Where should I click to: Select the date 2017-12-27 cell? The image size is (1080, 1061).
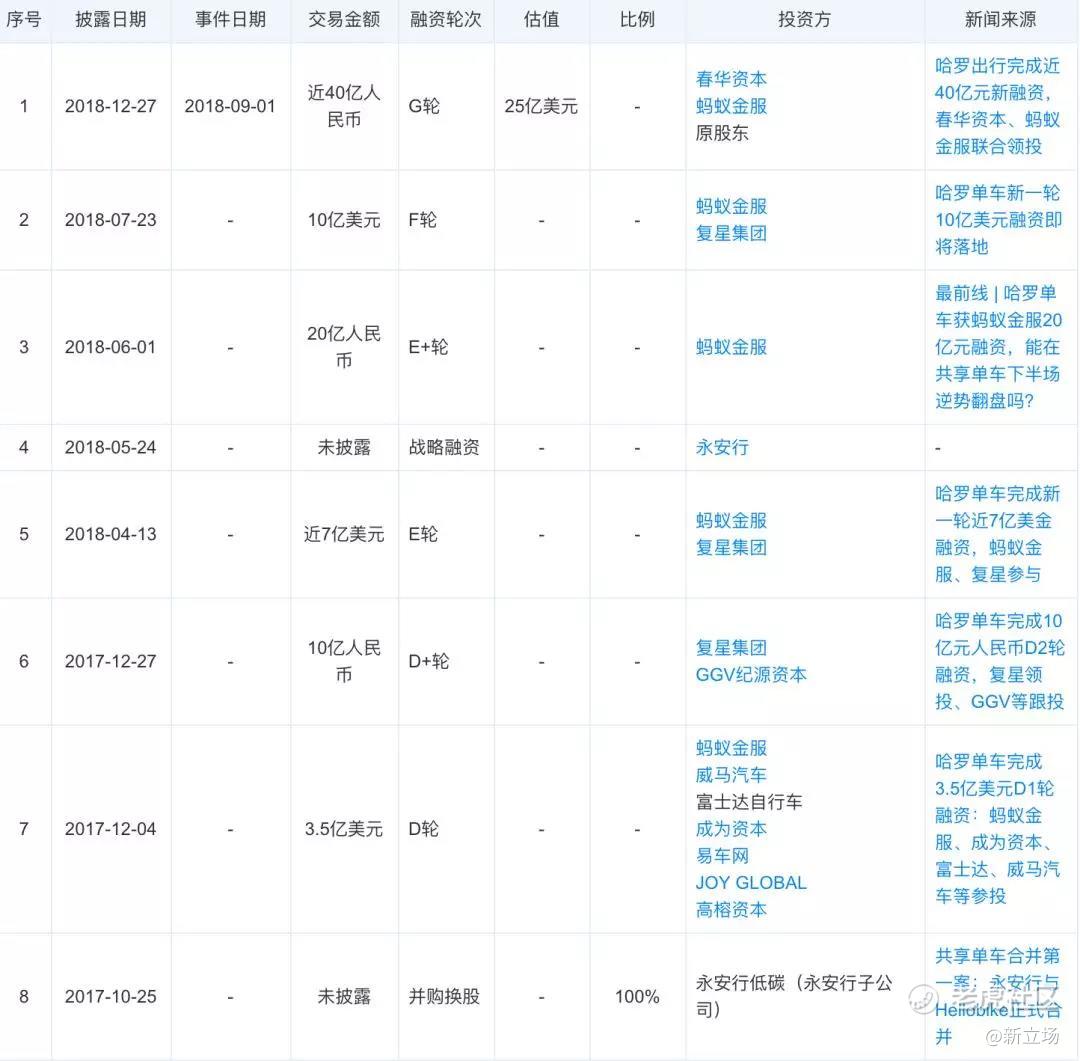point(111,661)
